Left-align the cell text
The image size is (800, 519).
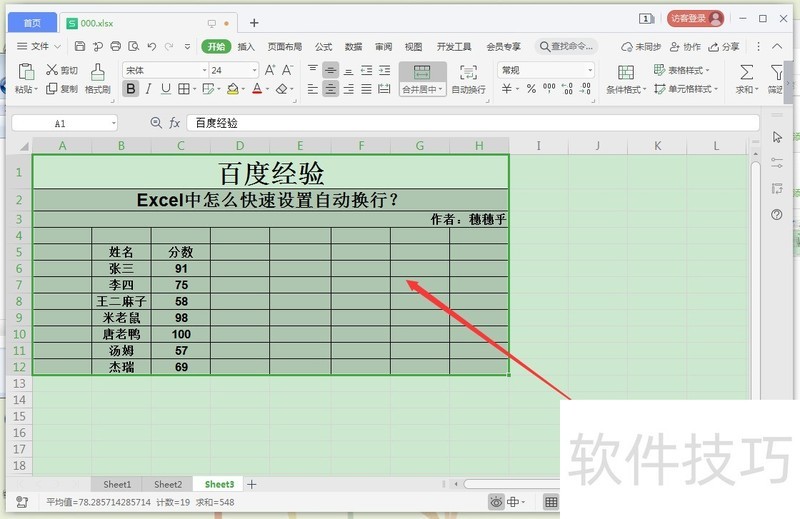313,89
